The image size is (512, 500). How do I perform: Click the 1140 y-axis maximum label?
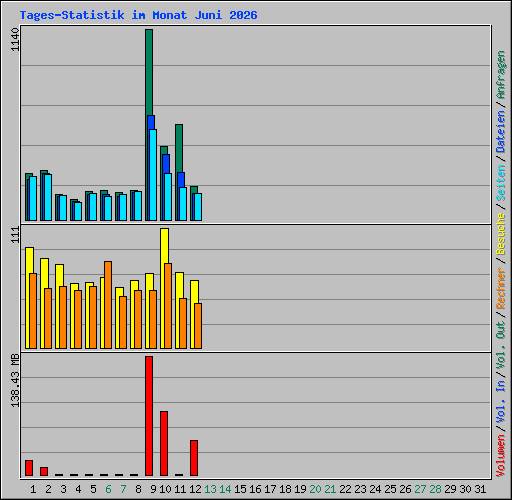click(15, 40)
